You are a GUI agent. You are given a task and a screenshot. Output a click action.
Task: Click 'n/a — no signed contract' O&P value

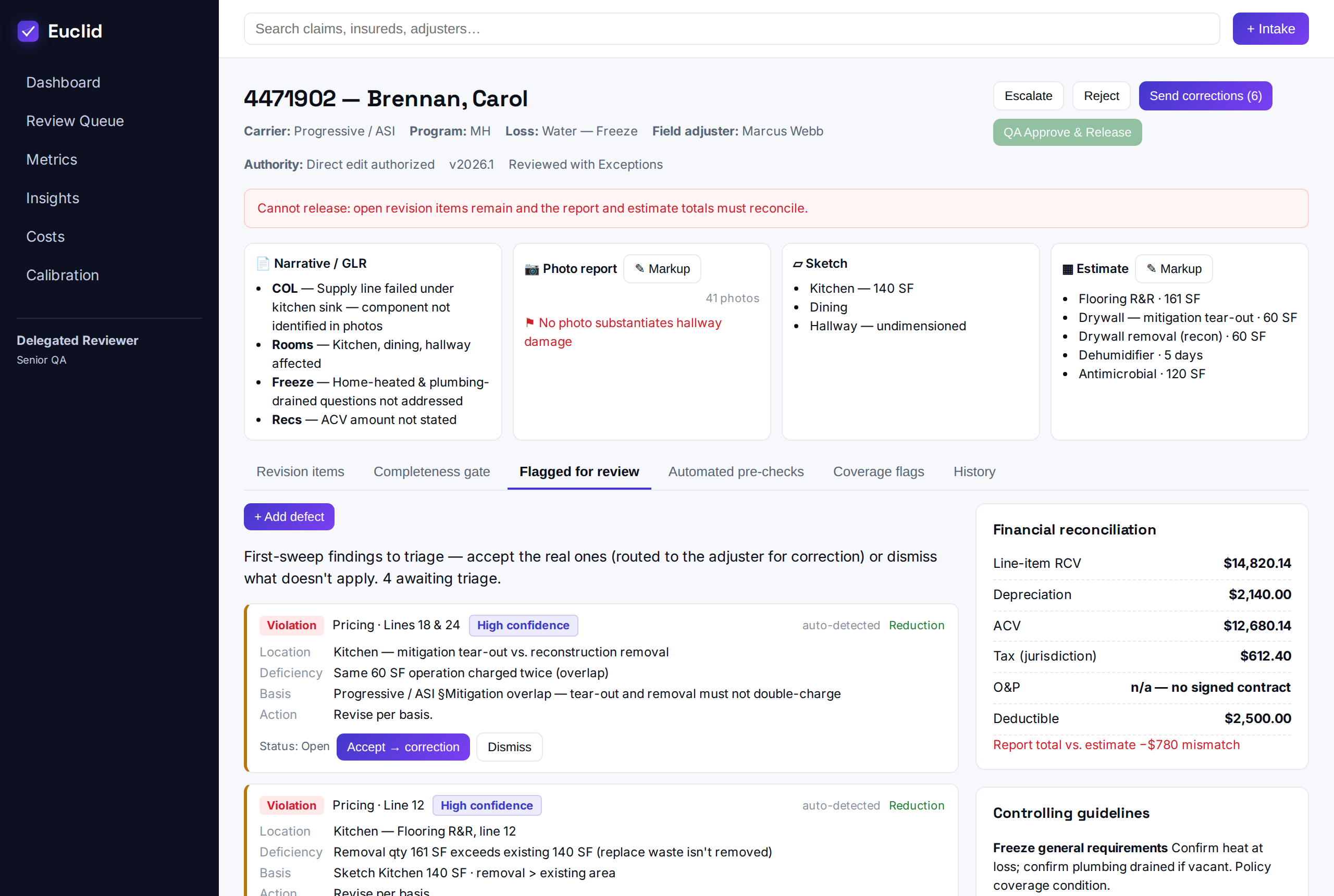pyautogui.click(x=1211, y=688)
